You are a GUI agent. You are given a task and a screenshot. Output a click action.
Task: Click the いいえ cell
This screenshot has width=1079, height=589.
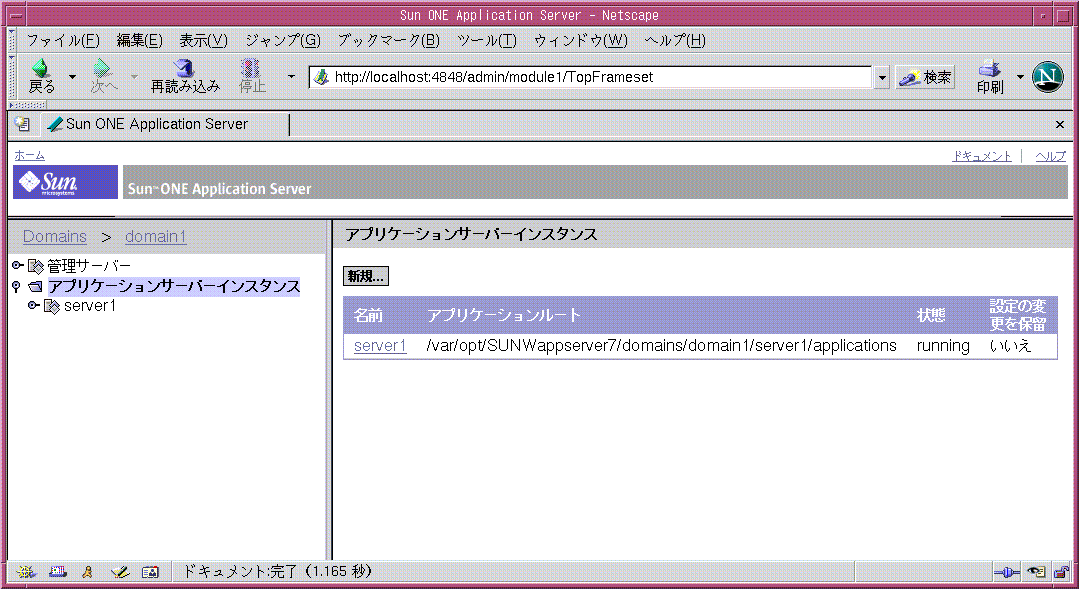coord(1010,345)
